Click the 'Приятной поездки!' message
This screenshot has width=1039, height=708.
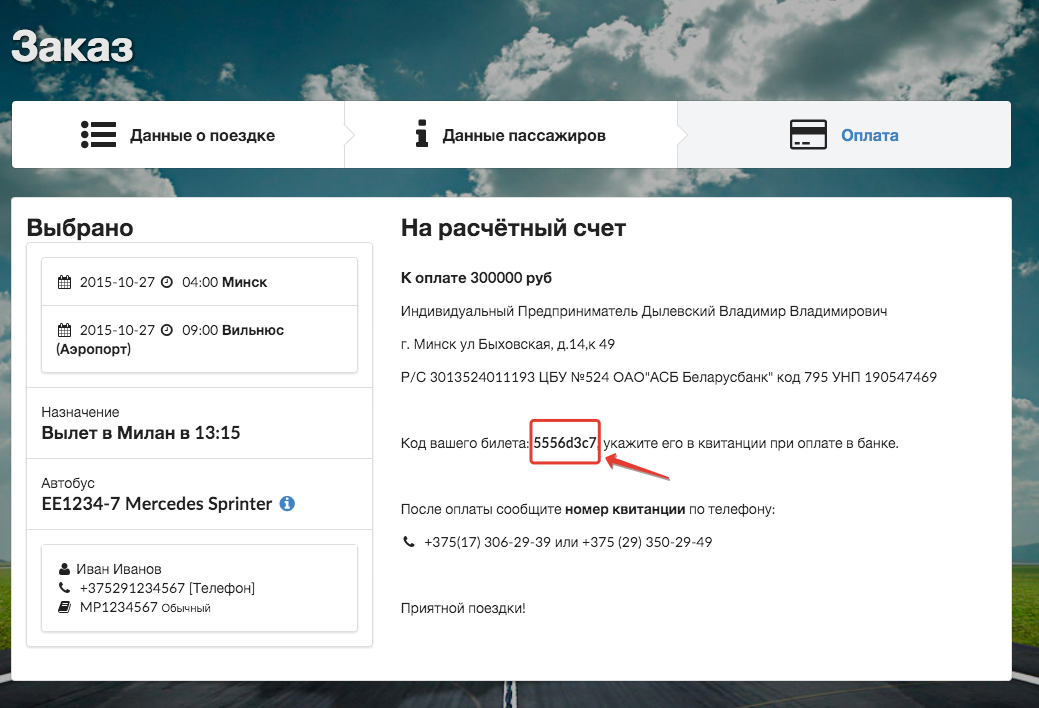[x=463, y=608]
